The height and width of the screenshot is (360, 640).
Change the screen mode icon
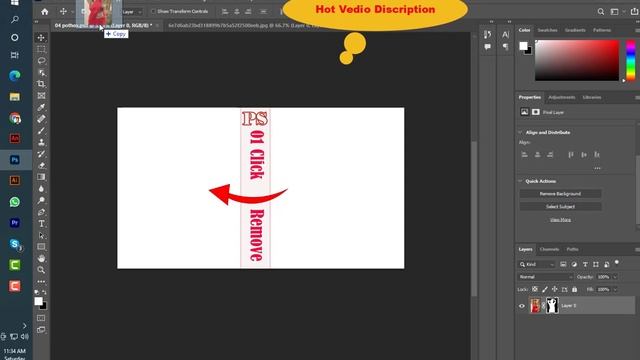click(x=41, y=329)
